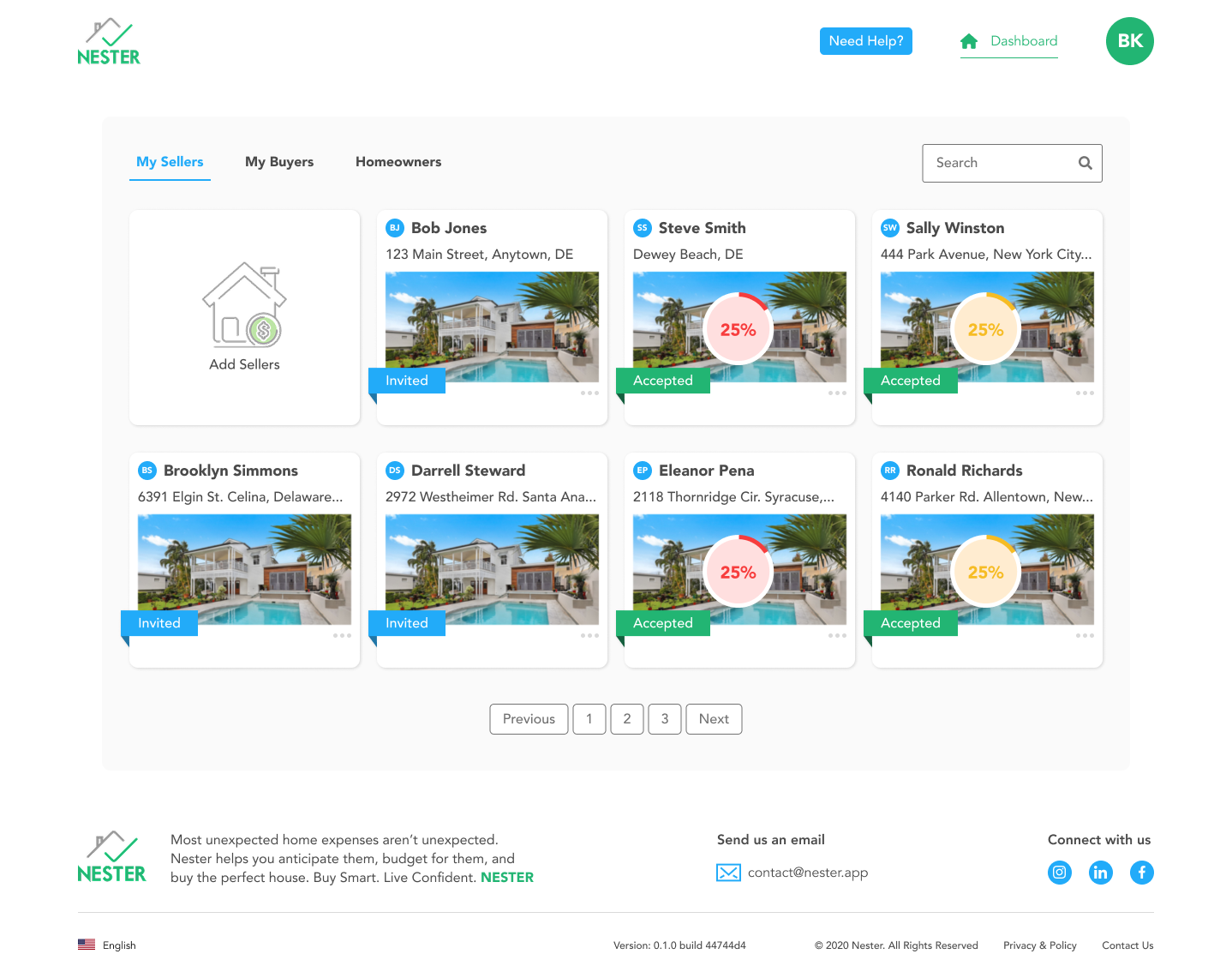Open the options menu on Sally Winston card
Viewport: 1232px width, 978px height.
[x=1085, y=393]
